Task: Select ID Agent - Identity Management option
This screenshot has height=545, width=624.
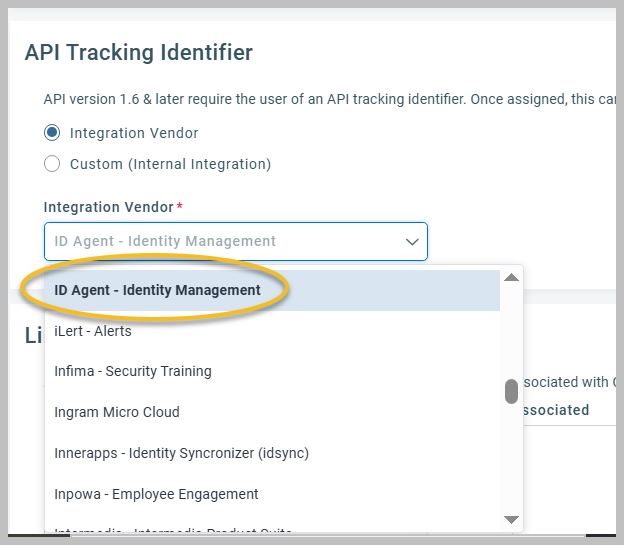Action: [158, 290]
